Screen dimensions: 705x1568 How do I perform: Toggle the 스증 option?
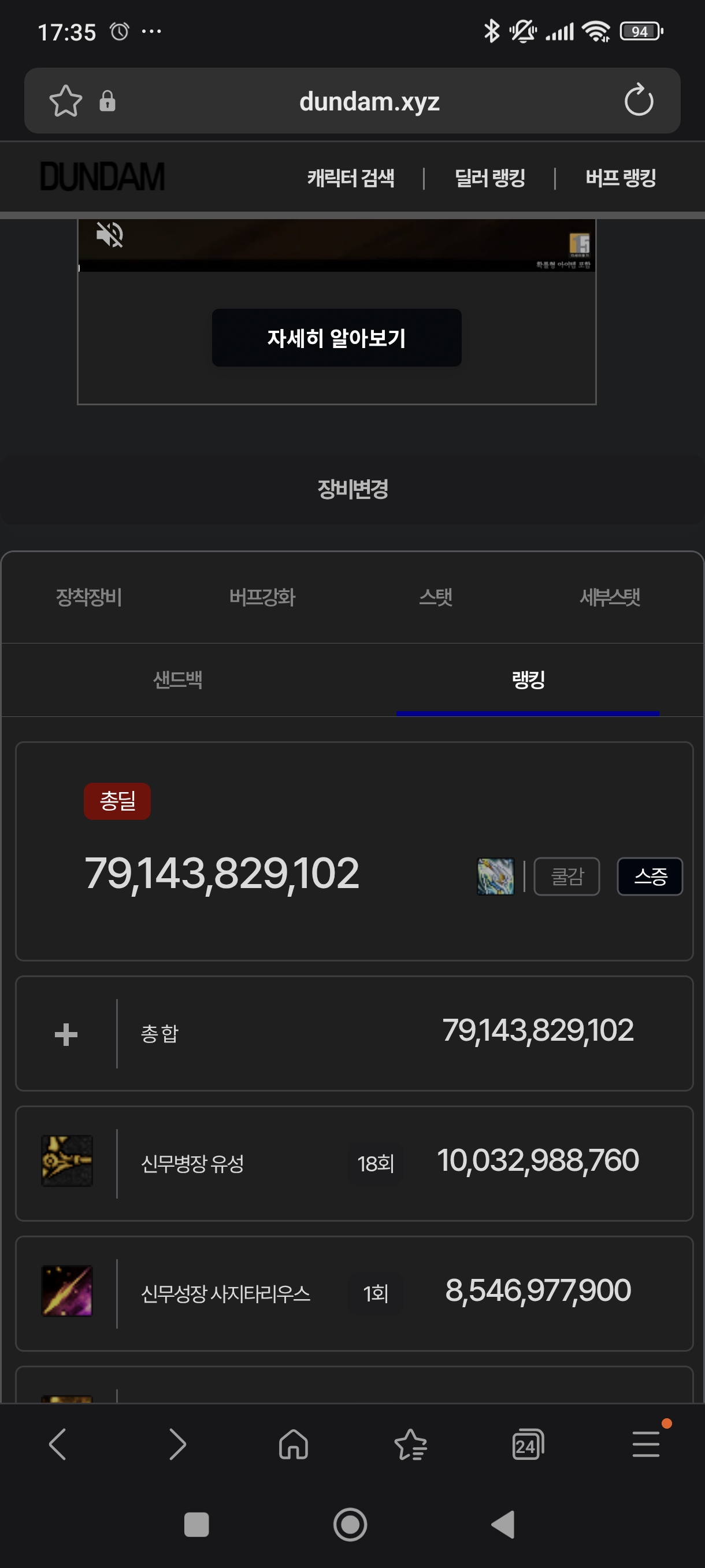(650, 877)
